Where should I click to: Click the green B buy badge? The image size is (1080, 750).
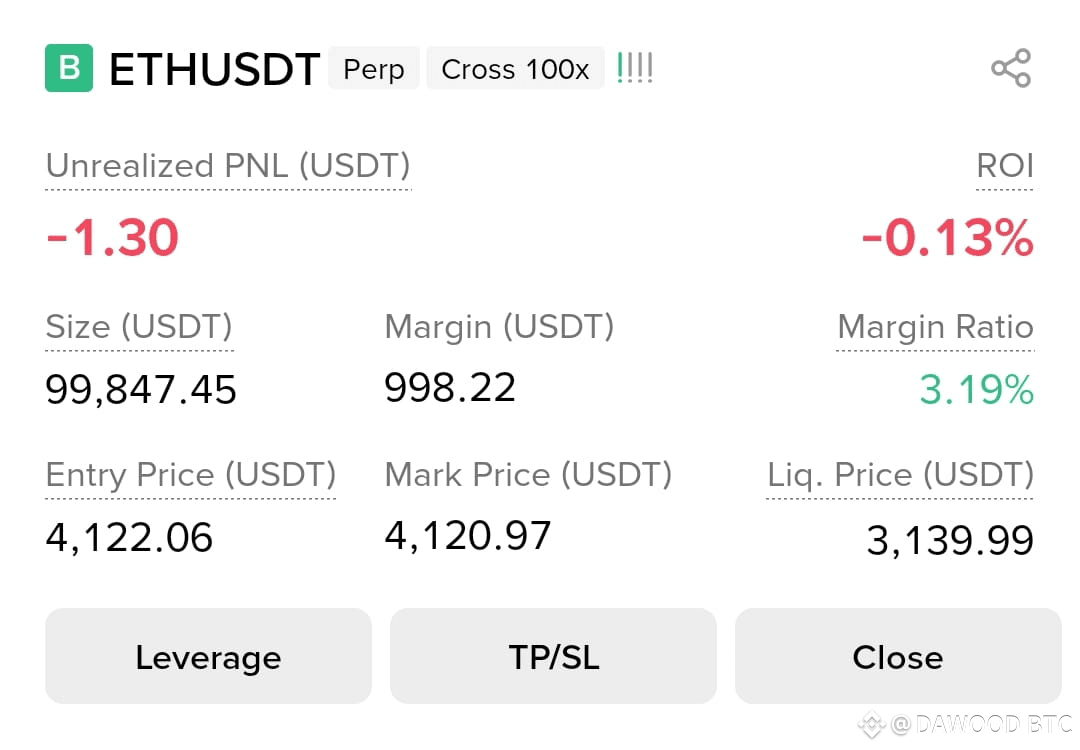coord(69,67)
